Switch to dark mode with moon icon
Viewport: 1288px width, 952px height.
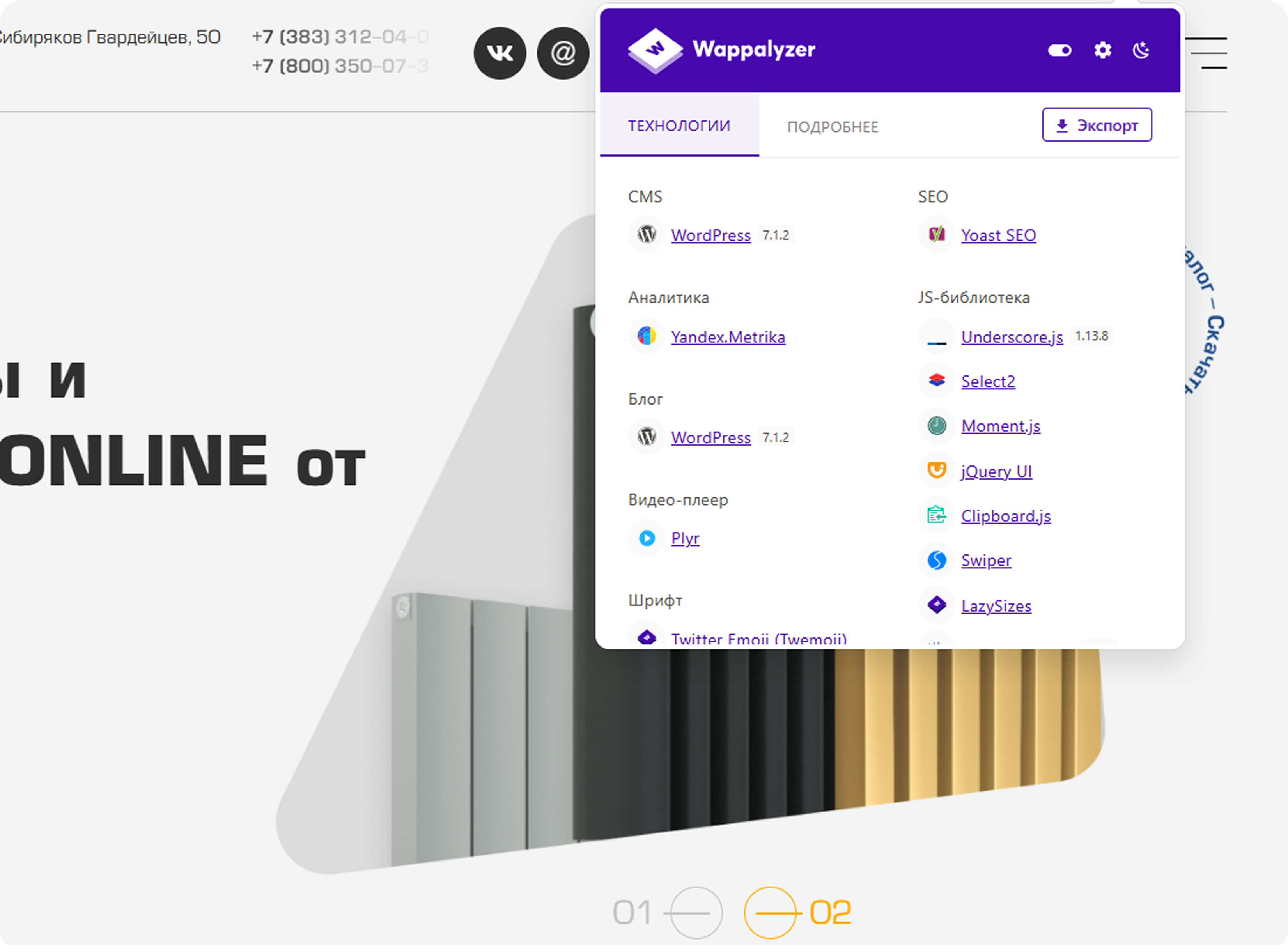(x=1141, y=51)
